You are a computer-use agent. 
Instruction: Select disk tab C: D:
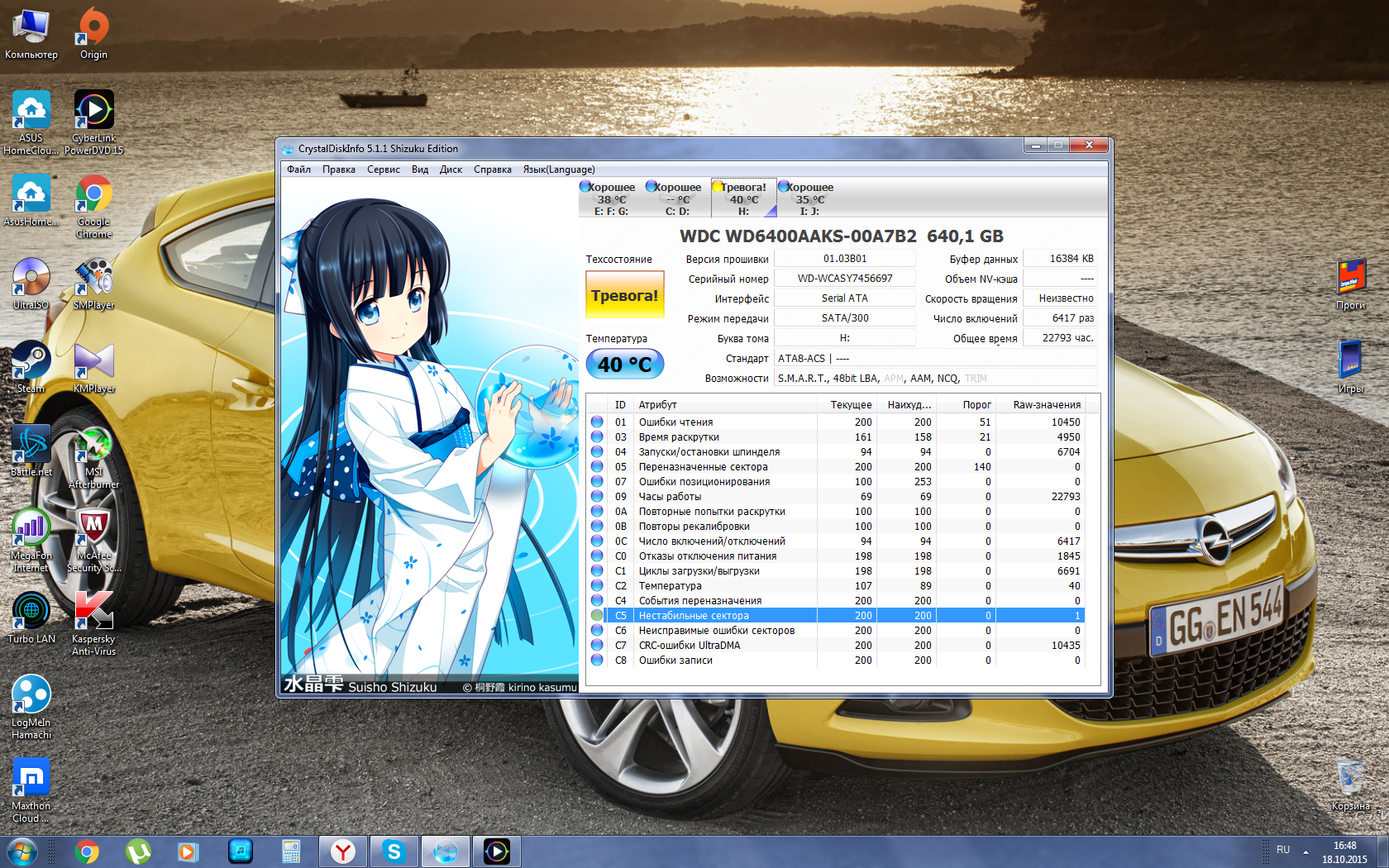click(677, 198)
